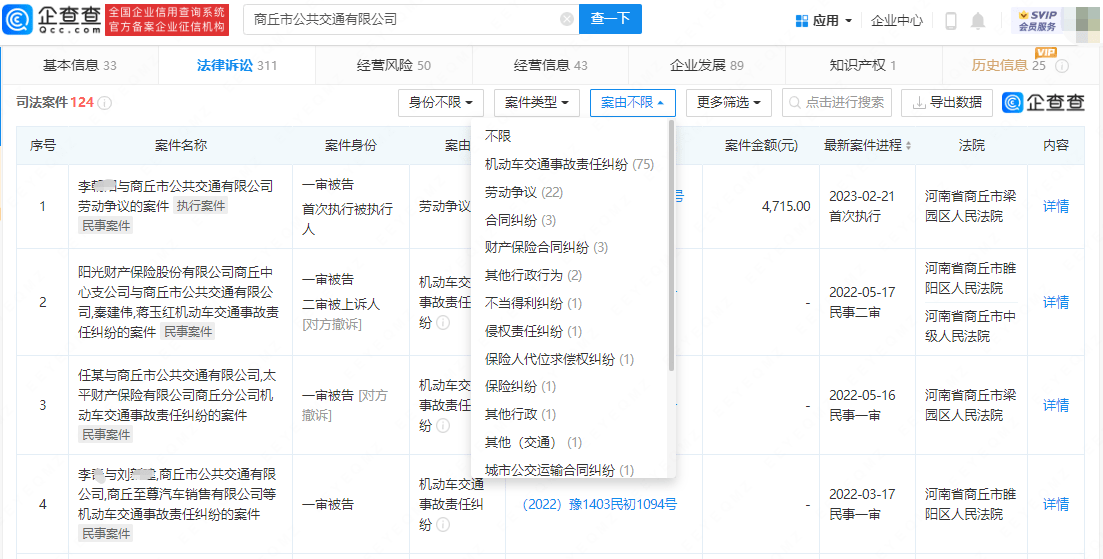1103x559 pixels.
Task: Click the 查一下 search button
Action: pos(610,20)
